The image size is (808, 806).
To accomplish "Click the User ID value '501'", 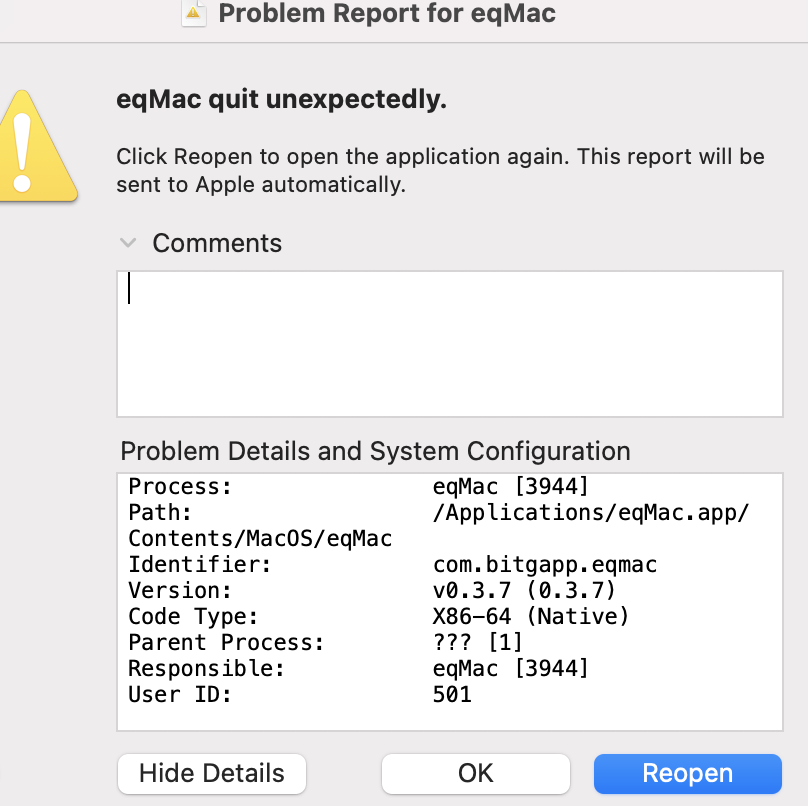I will pyautogui.click(x=452, y=695).
